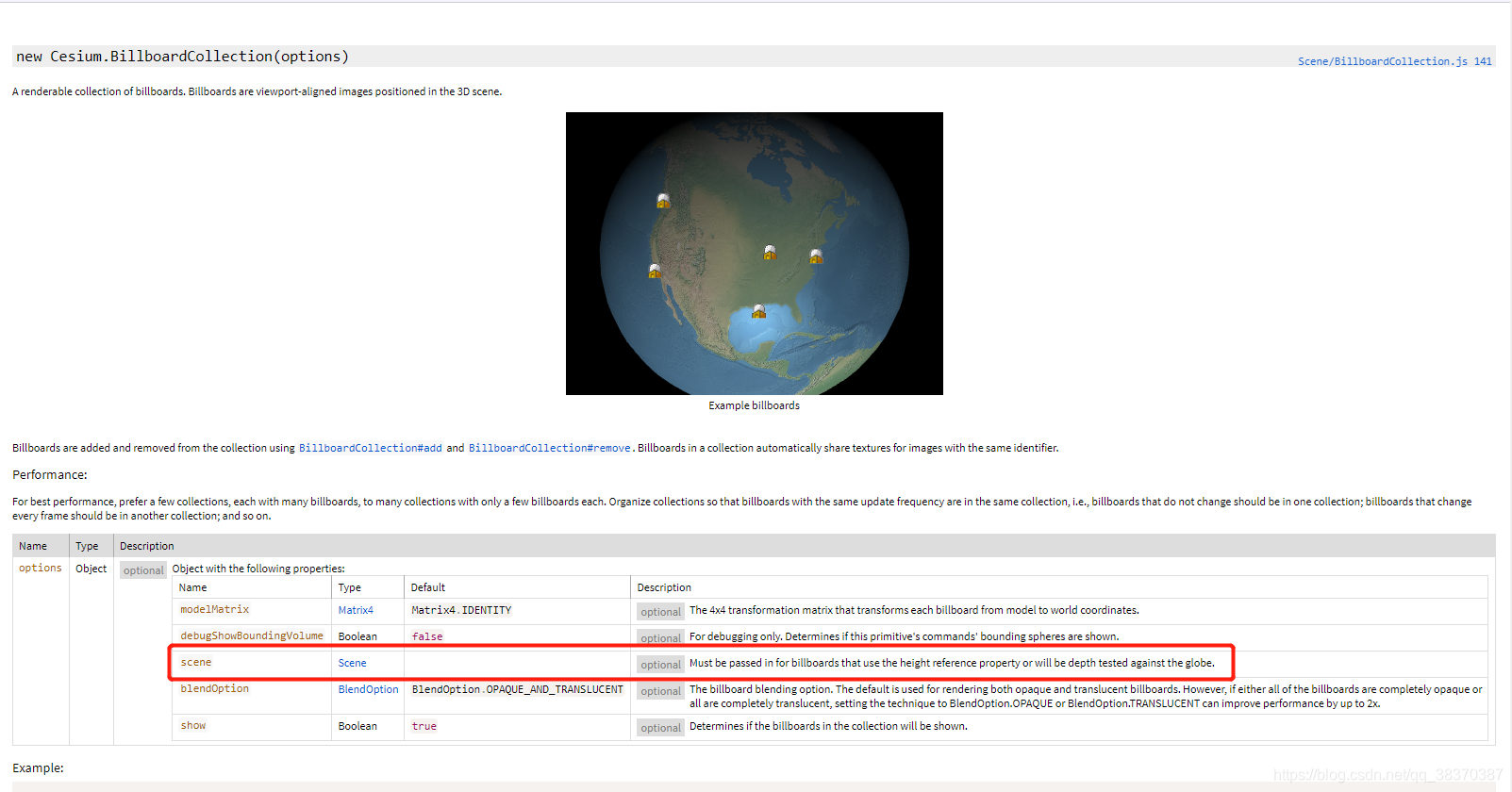Click the optional badge beside Object description
The image size is (1512, 792).
pos(142,569)
